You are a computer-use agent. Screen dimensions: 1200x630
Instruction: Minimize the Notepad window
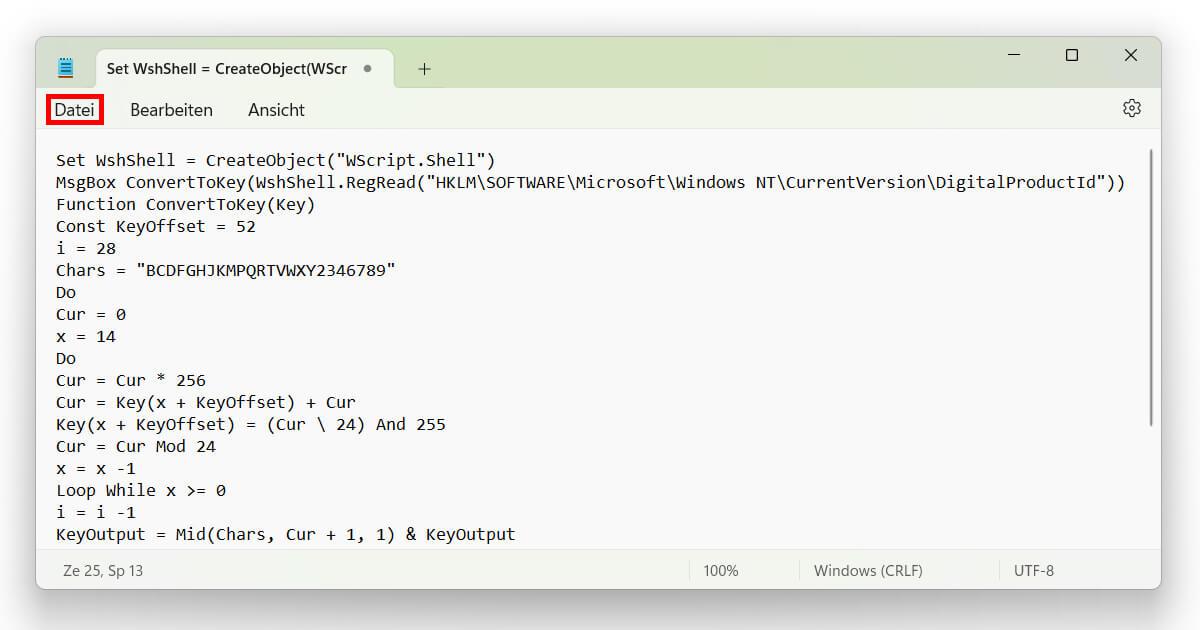(x=1013, y=56)
